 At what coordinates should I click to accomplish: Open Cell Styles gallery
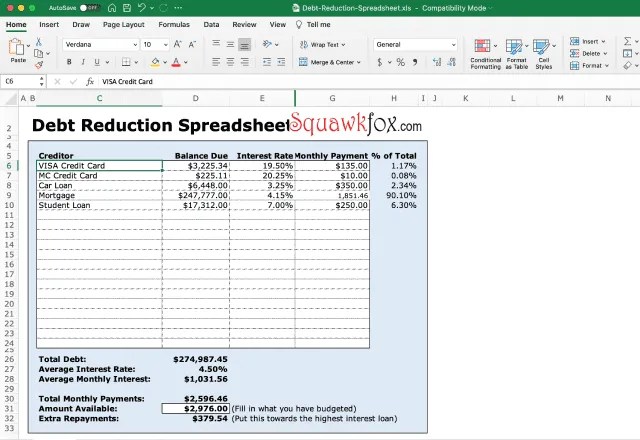pyautogui.click(x=544, y=54)
